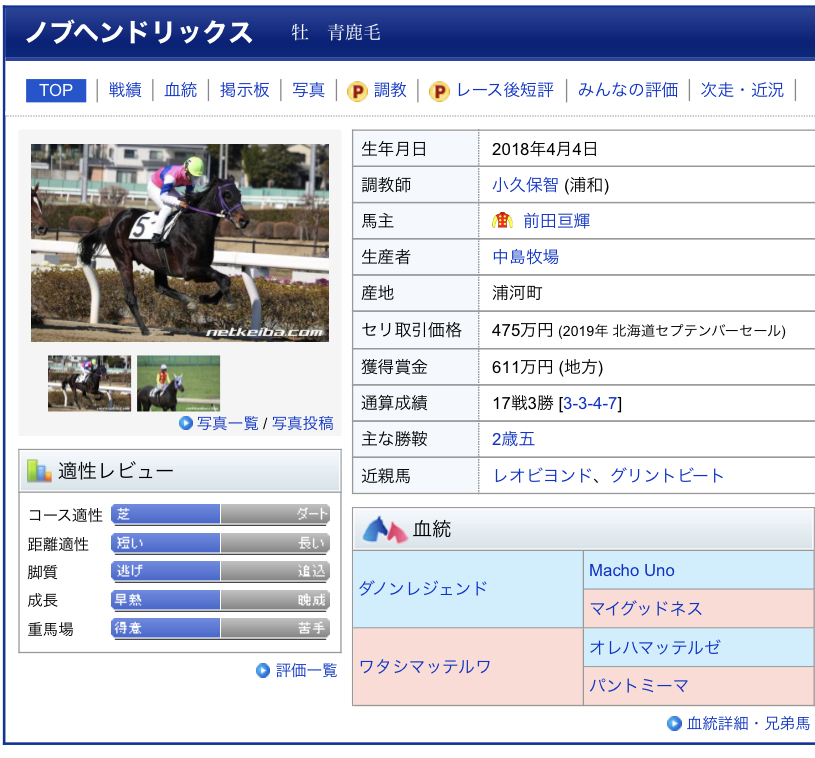Open relative レオビヨンド link
Viewport: 815px width, 758px height.
coord(542,475)
